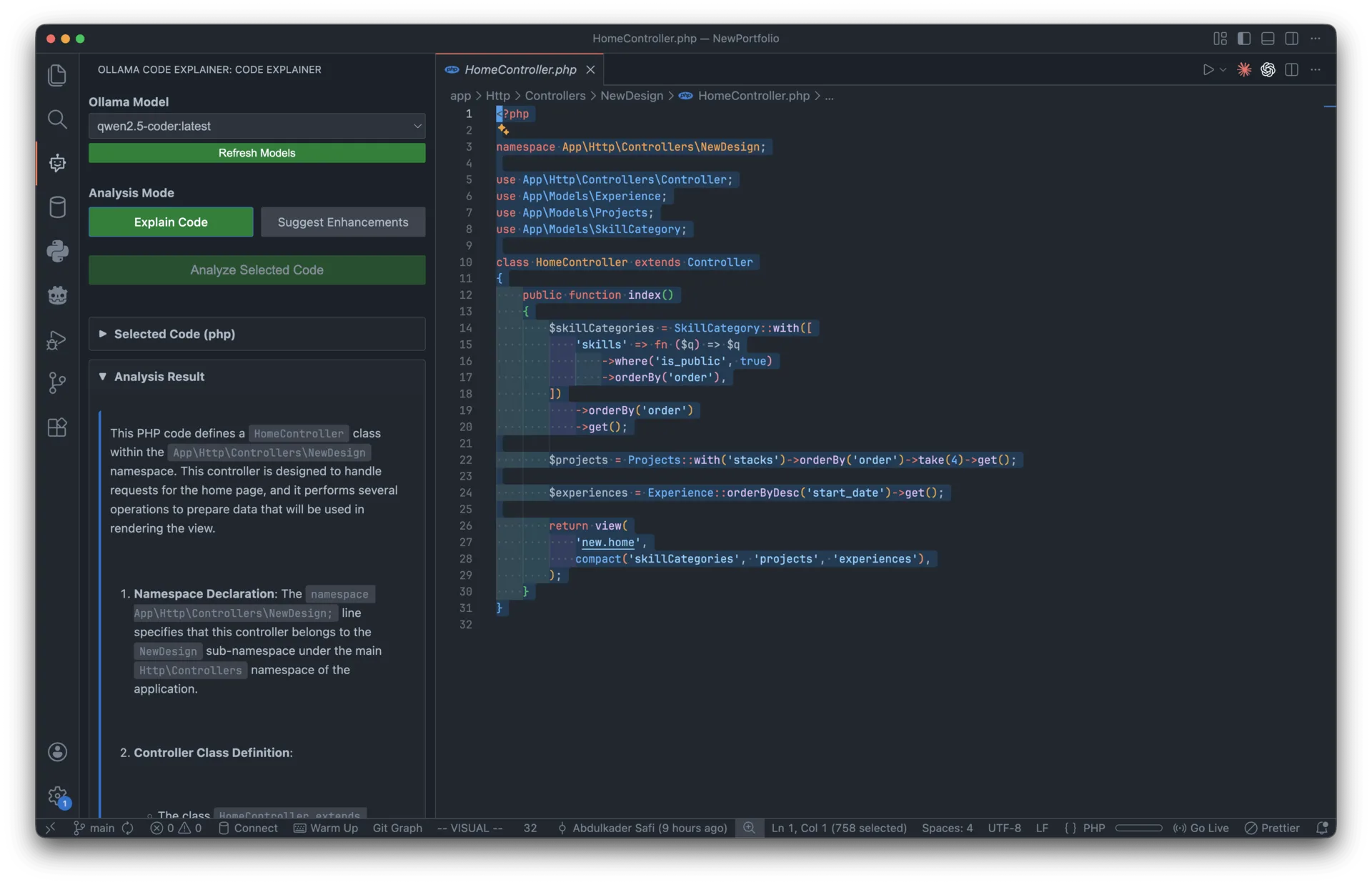Click the progress bar in status bar

[1138, 828]
